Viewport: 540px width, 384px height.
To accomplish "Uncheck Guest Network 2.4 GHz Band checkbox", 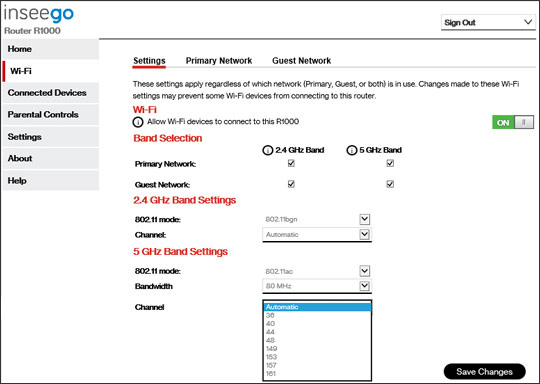I will coord(291,184).
